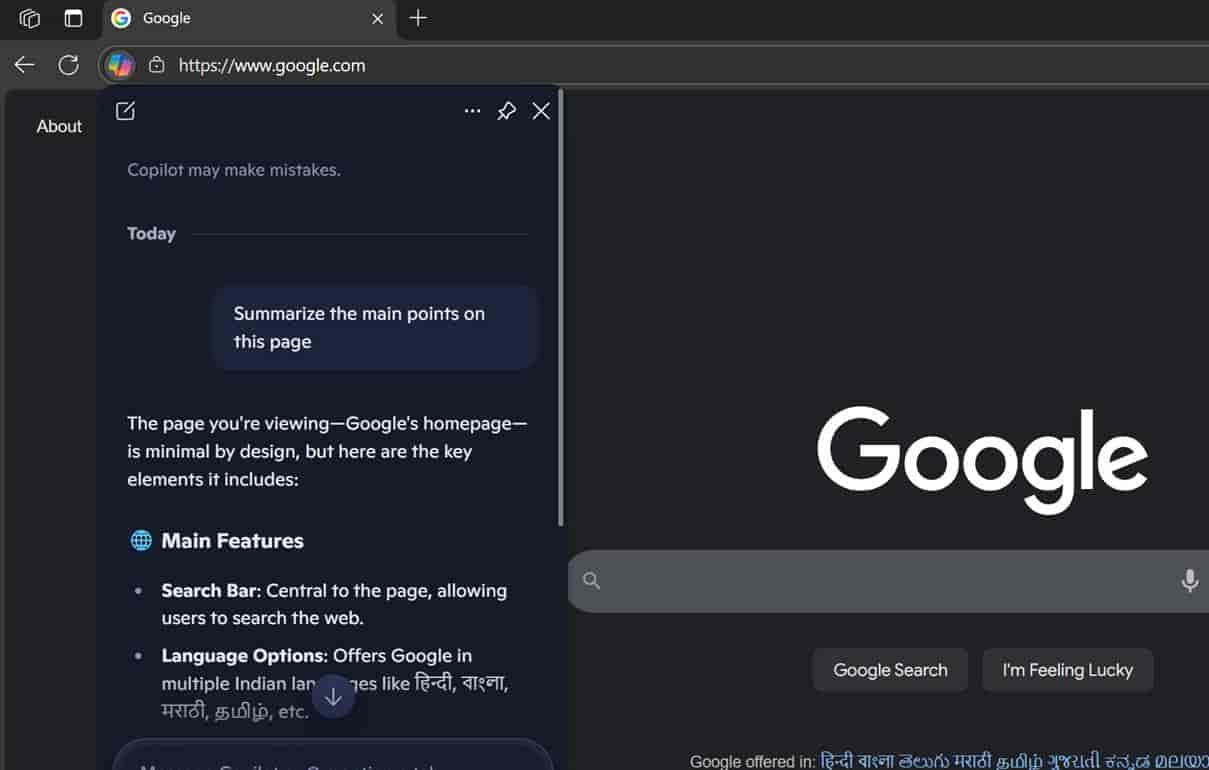Viewport: 1209px width, 770px height.
Task: Start a new Copilot chat icon
Action: point(125,111)
